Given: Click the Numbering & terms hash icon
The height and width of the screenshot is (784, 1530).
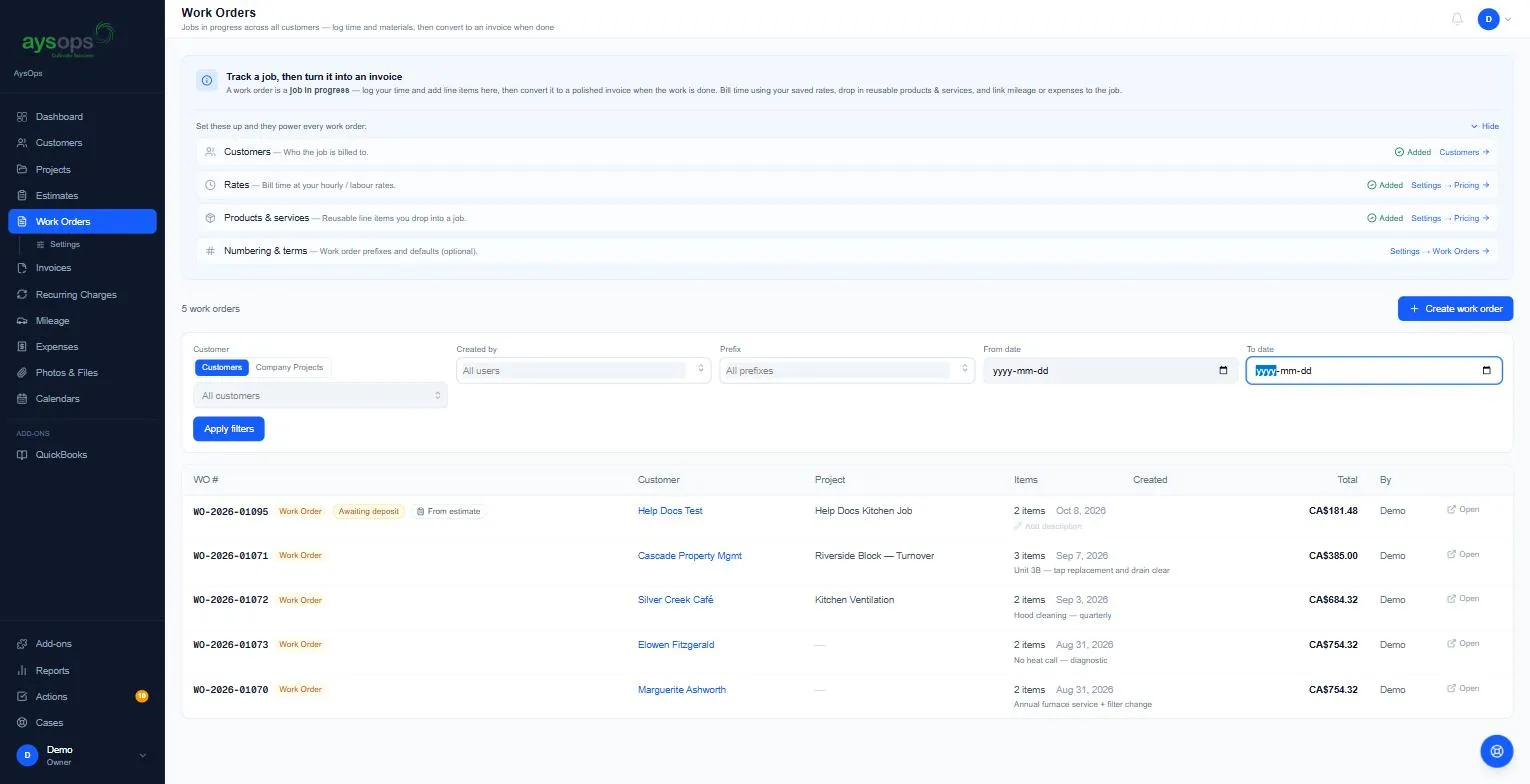Looking at the screenshot, I should [x=210, y=251].
